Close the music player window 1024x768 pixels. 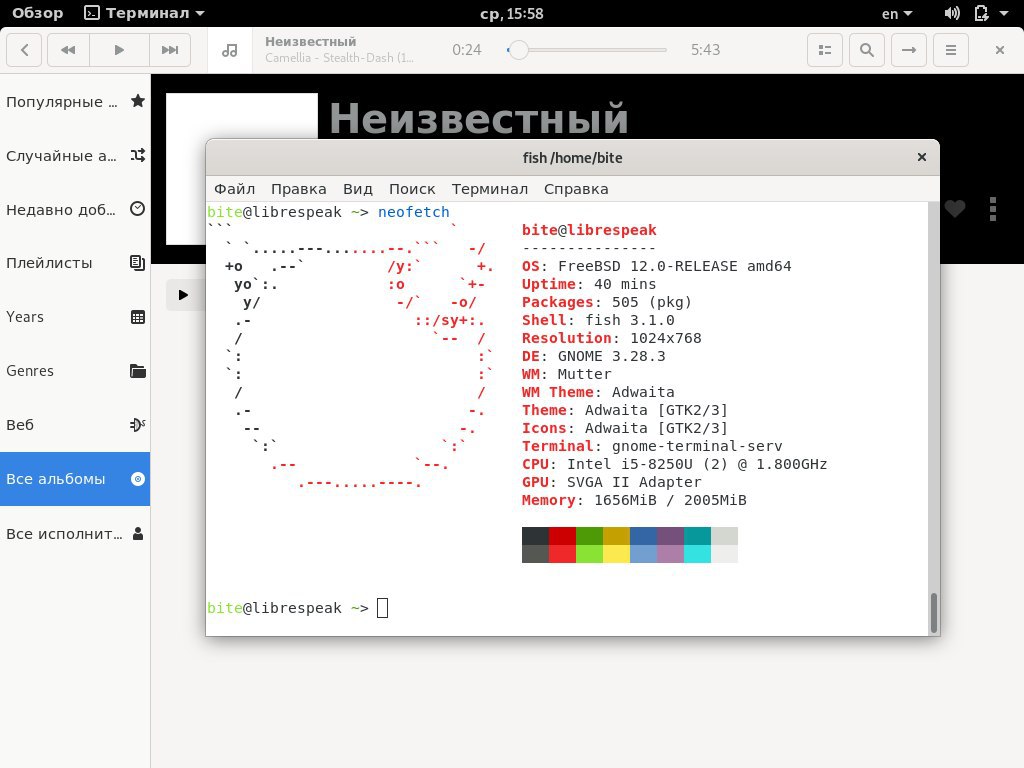coord(999,50)
